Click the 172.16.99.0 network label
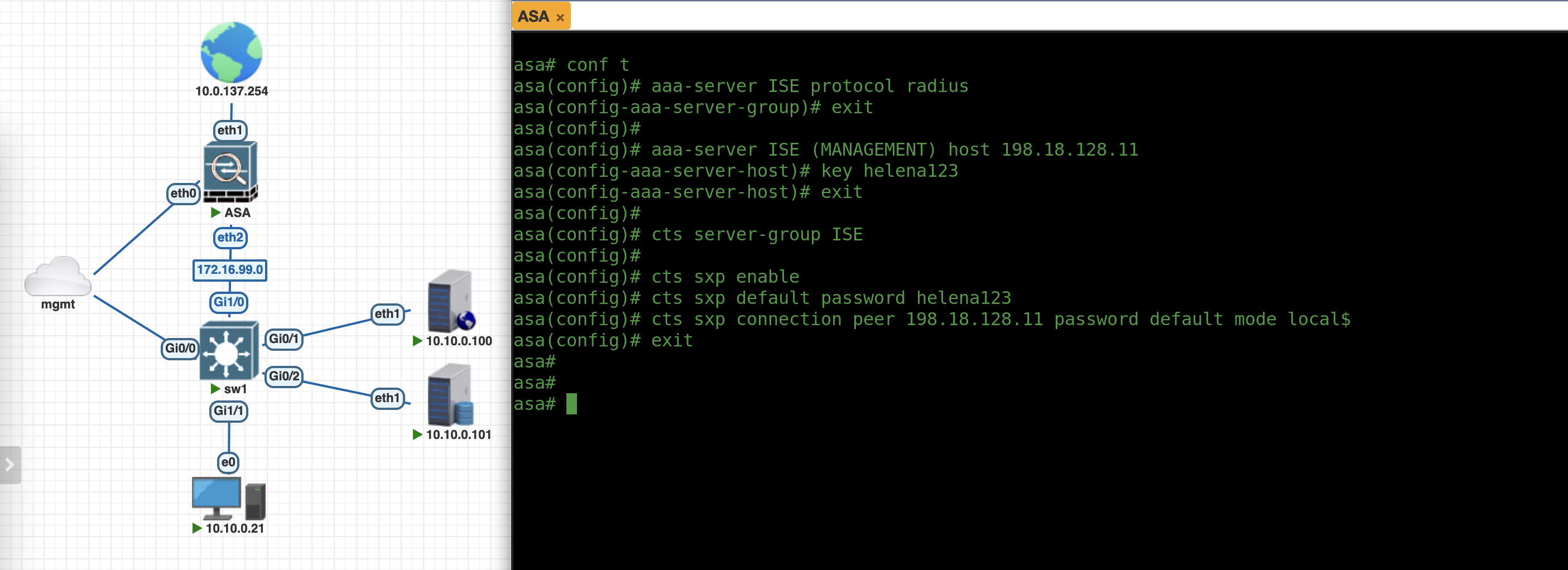Viewport: 1568px width, 570px height. click(x=229, y=269)
